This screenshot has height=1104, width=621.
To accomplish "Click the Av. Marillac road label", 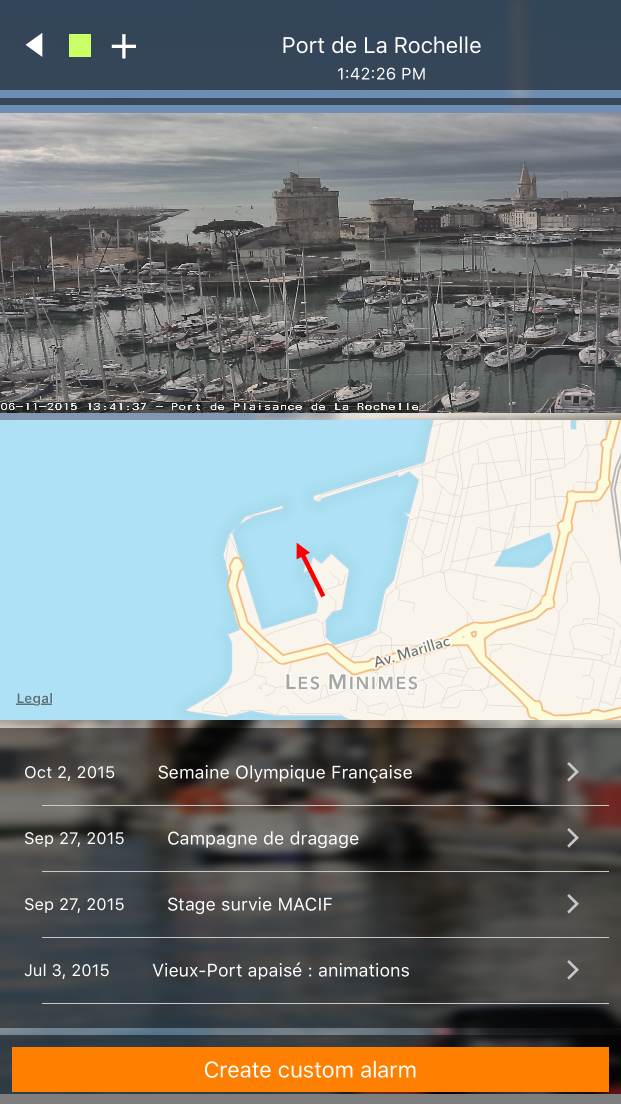I will (412, 652).
